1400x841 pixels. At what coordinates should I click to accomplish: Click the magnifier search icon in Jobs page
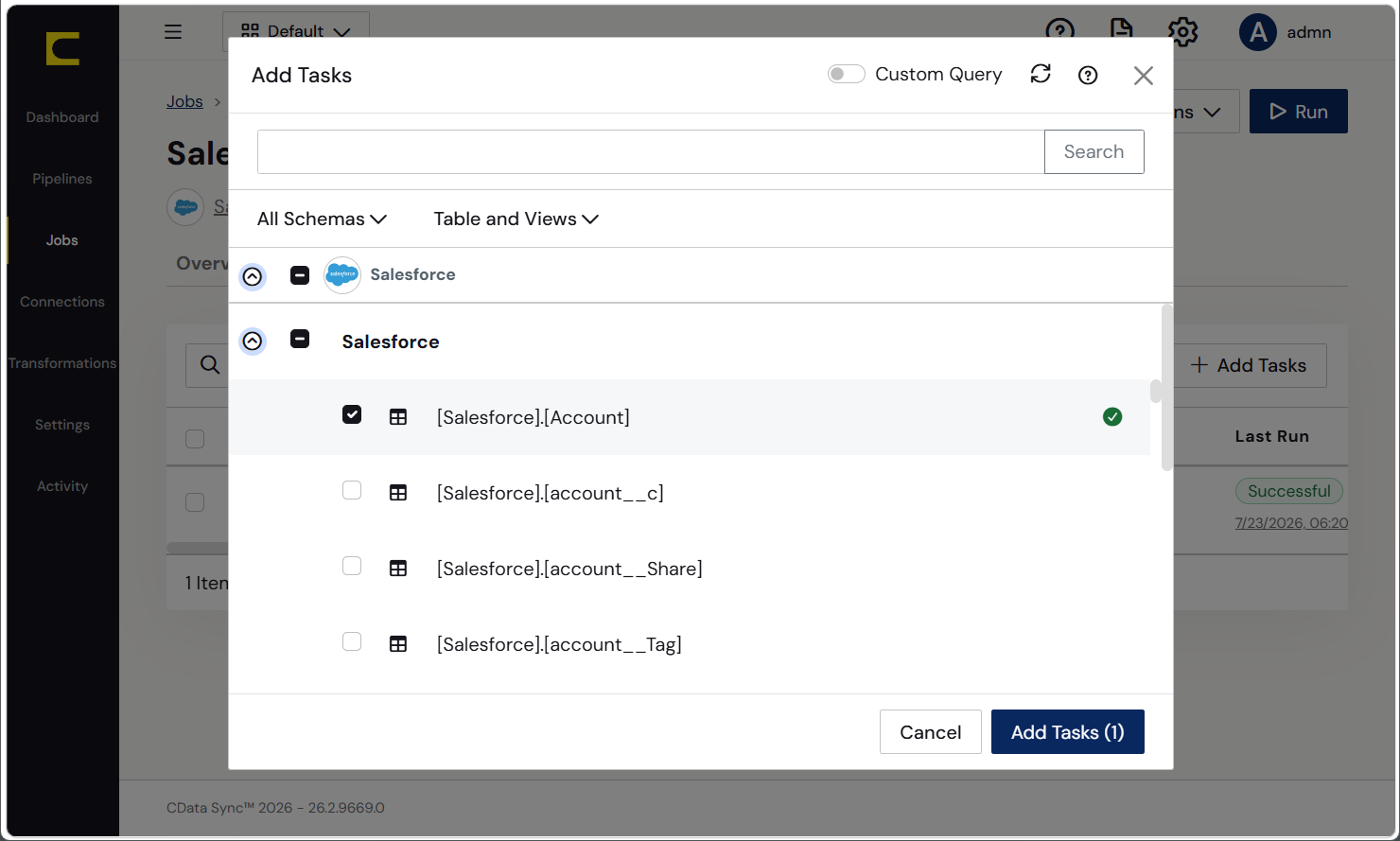pyautogui.click(x=210, y=365)
